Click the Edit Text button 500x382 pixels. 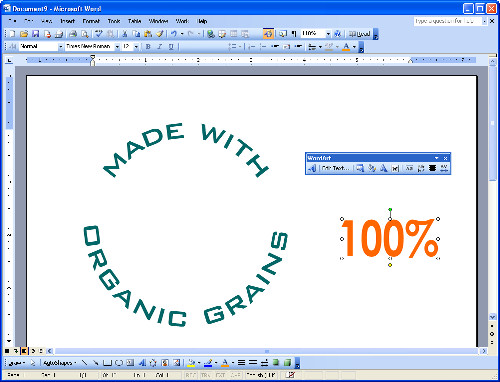(x=335, y=168)
